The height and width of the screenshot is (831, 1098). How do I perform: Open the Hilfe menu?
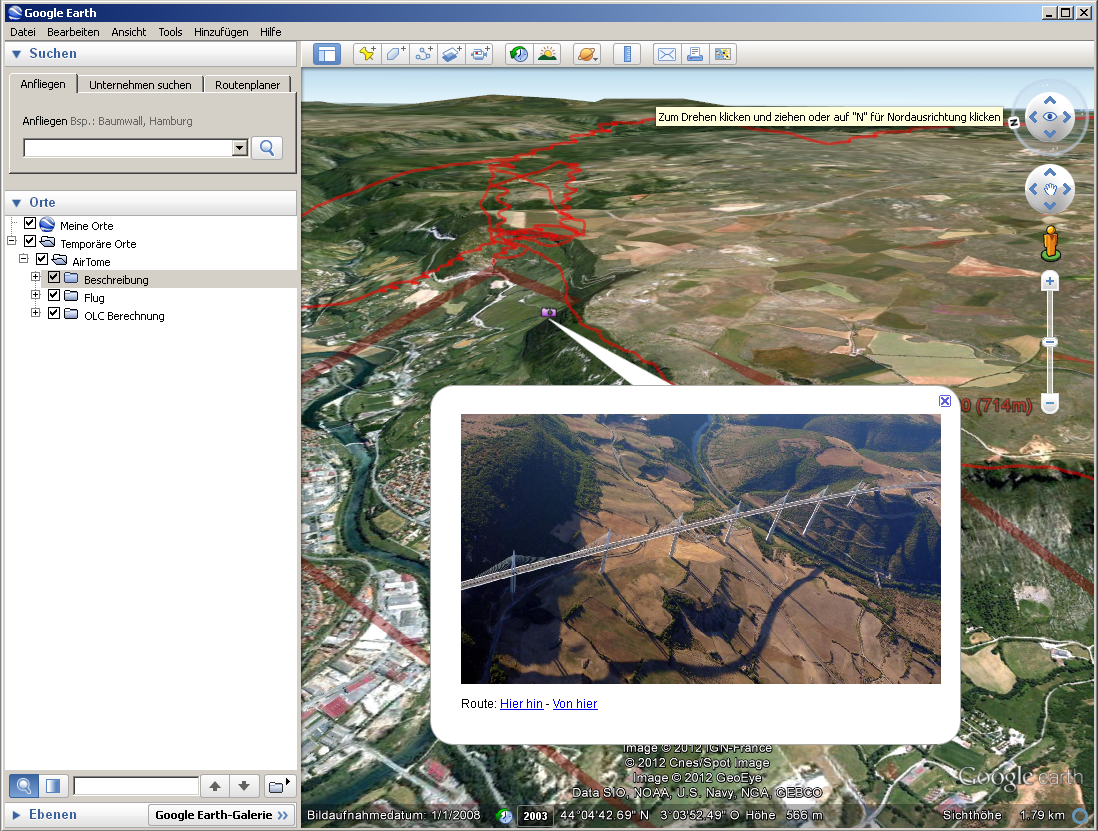click(x=270, y=32)
